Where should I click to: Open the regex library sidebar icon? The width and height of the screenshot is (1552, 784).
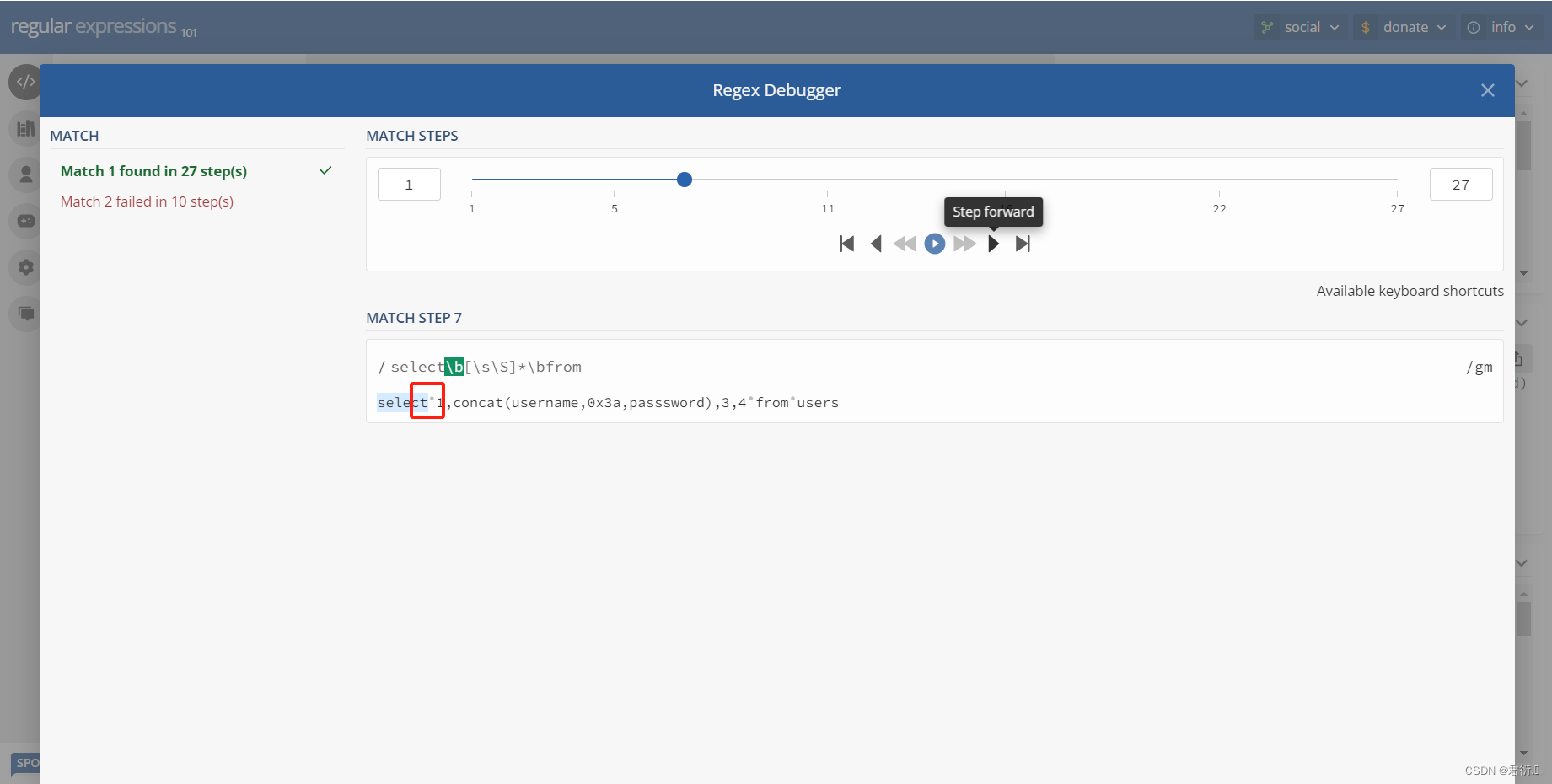tap(26, 128)
